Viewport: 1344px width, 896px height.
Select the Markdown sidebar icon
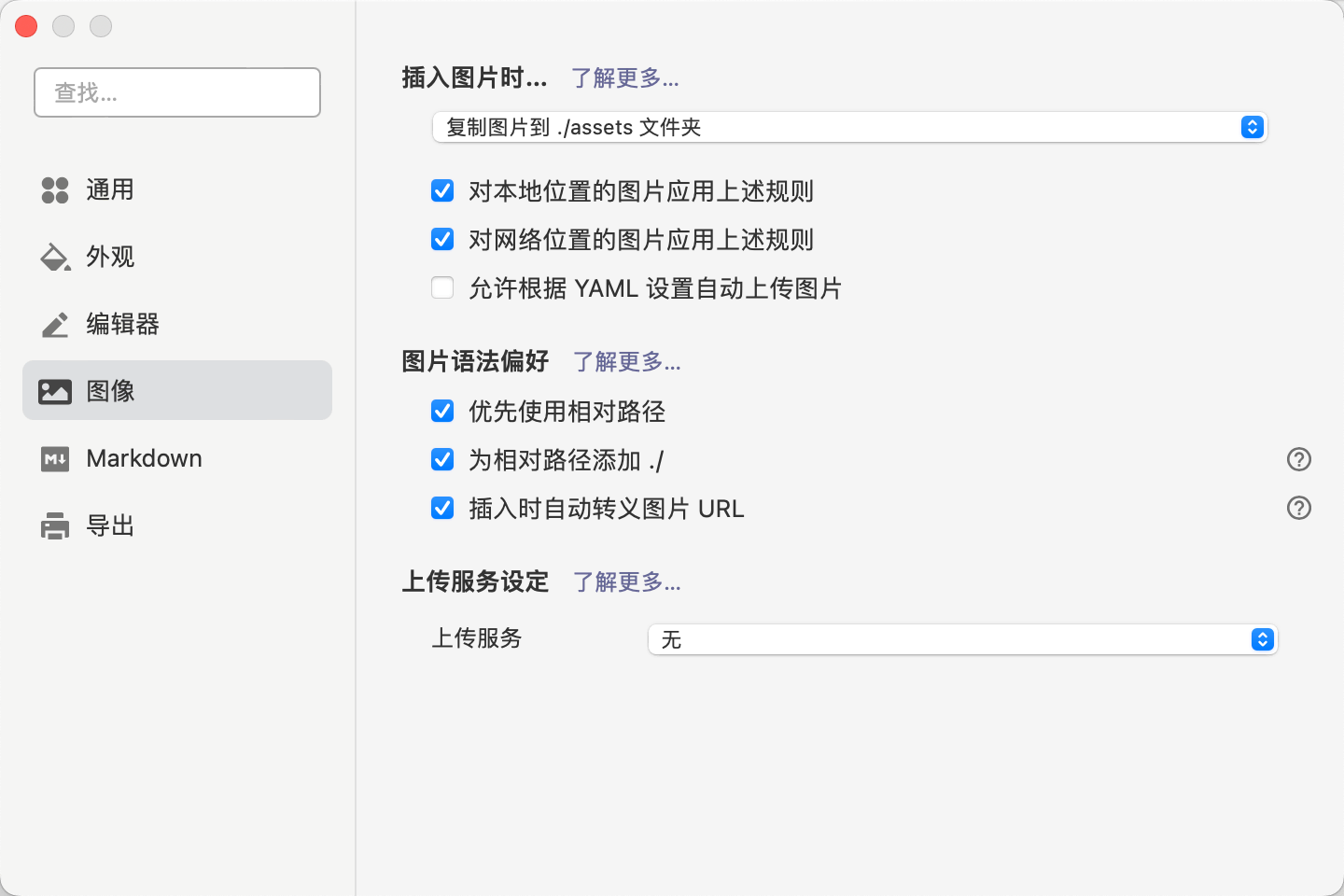pos(55,458)
